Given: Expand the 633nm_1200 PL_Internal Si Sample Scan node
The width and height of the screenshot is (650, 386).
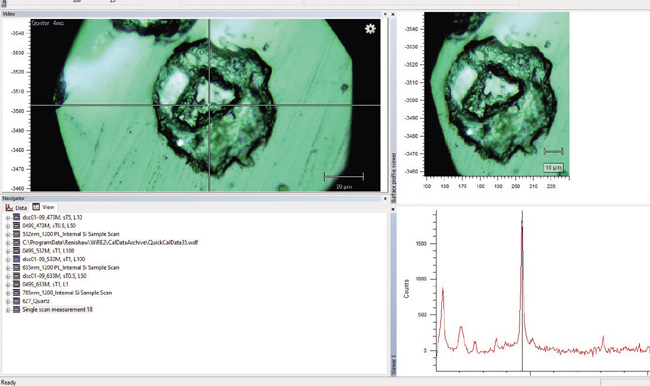Looking at the screenshot, I should pos(8,268).
